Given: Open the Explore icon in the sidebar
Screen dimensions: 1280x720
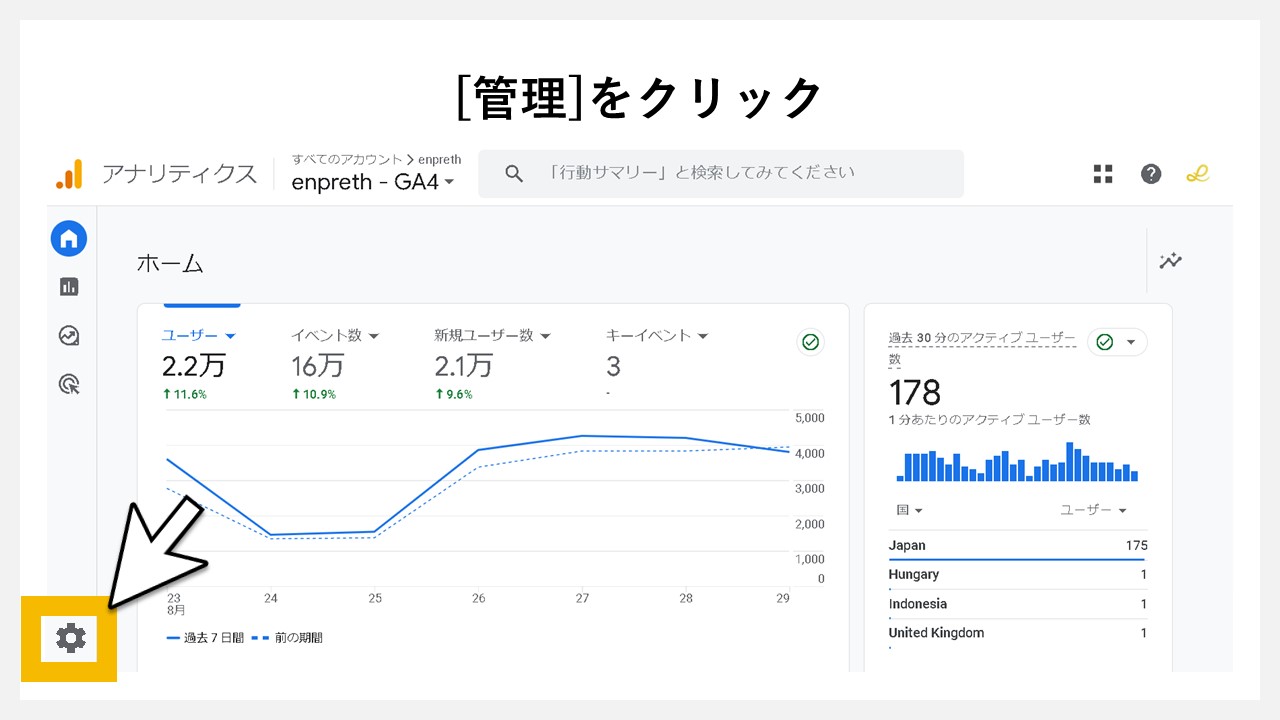Looking at the screenshot, I should click(68, 335).
